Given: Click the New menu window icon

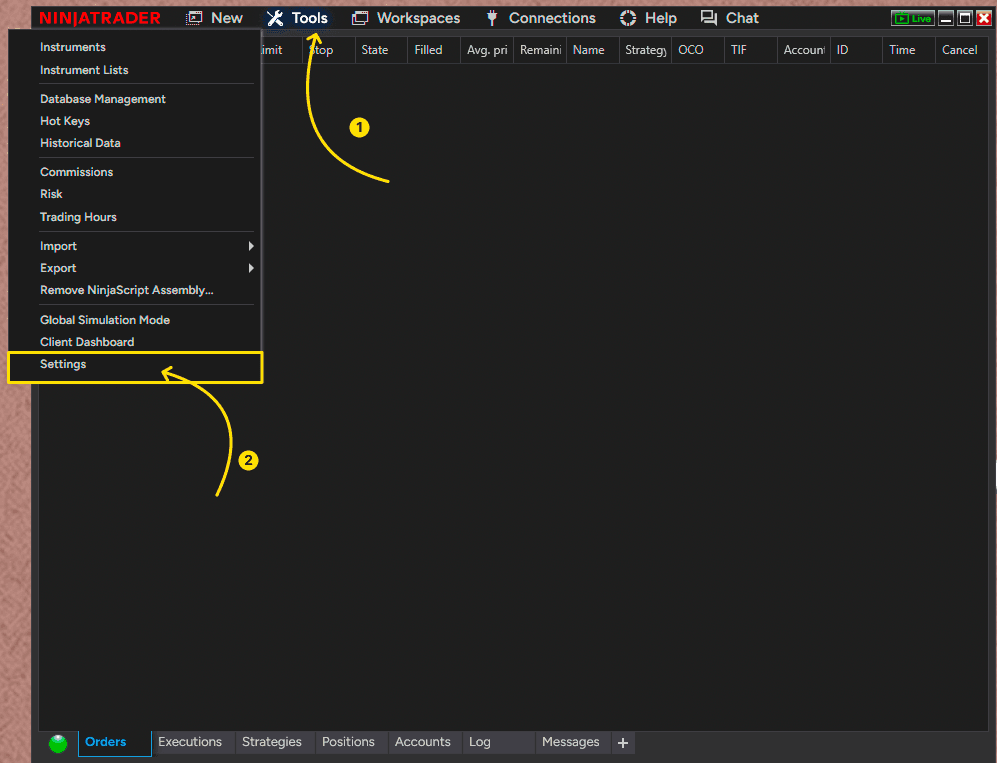Looking at the screenshot, I should coord(194,18).
